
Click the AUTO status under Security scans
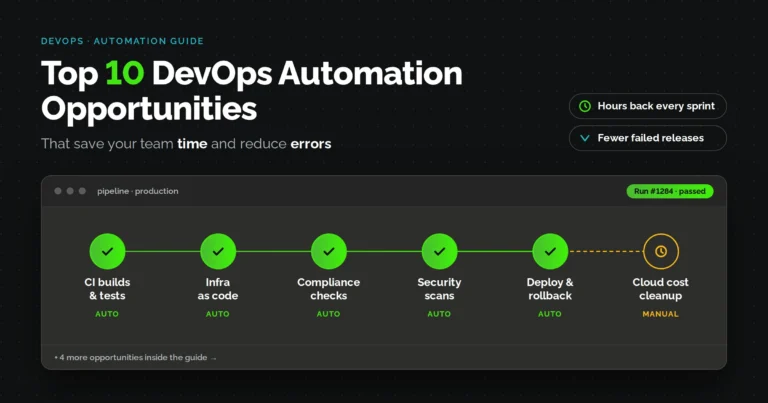coord(439,314)
